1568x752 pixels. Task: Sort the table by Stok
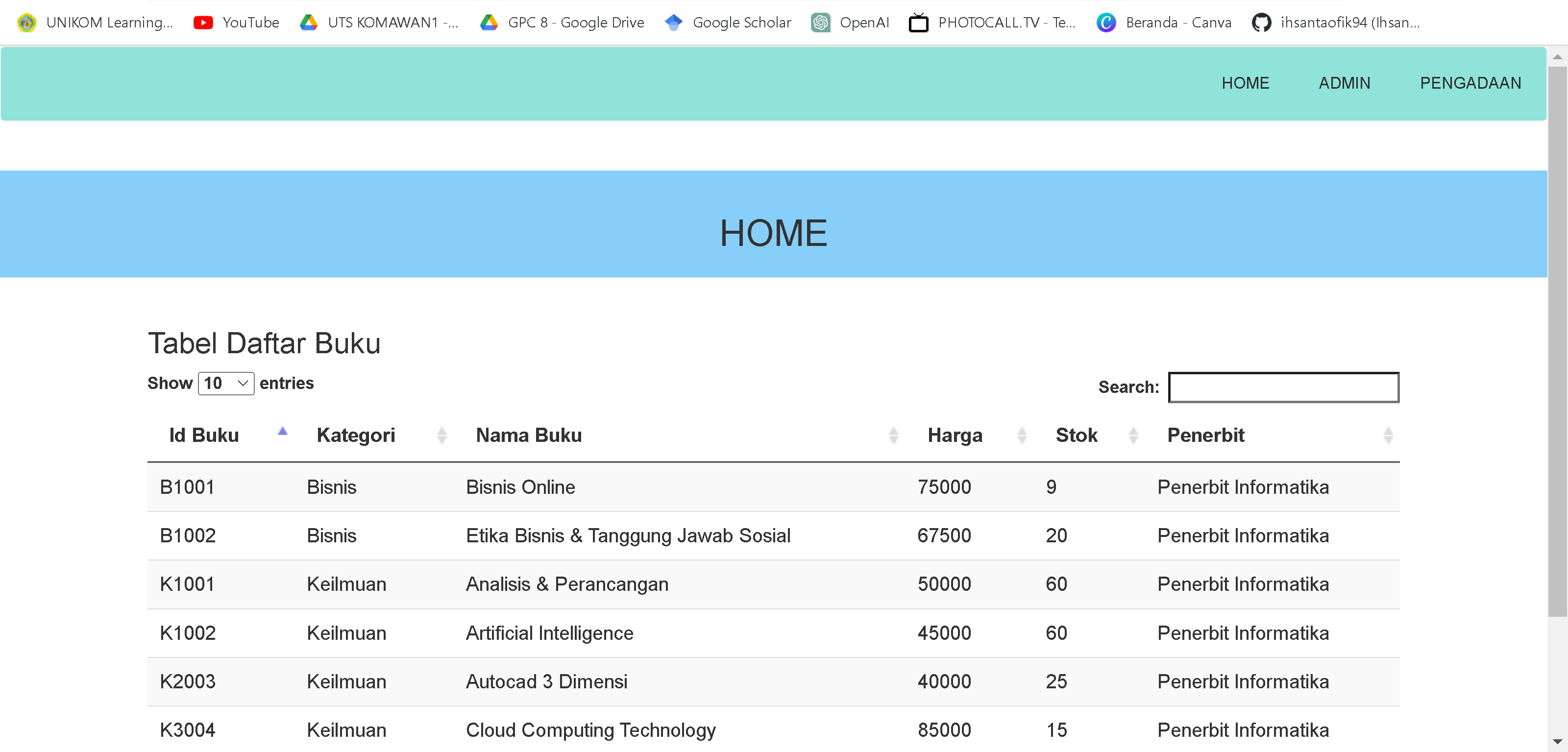1076,436
